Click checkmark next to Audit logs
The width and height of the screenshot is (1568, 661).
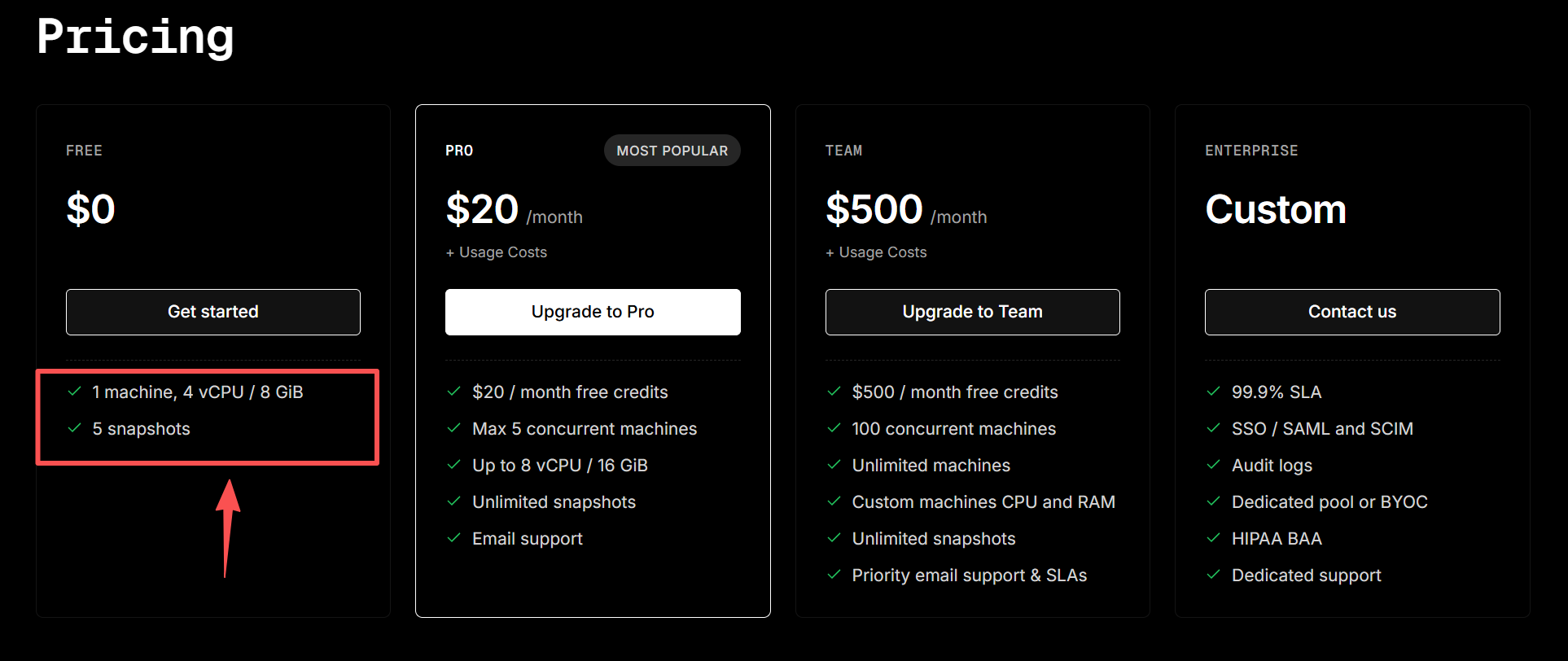[1214, 465]
